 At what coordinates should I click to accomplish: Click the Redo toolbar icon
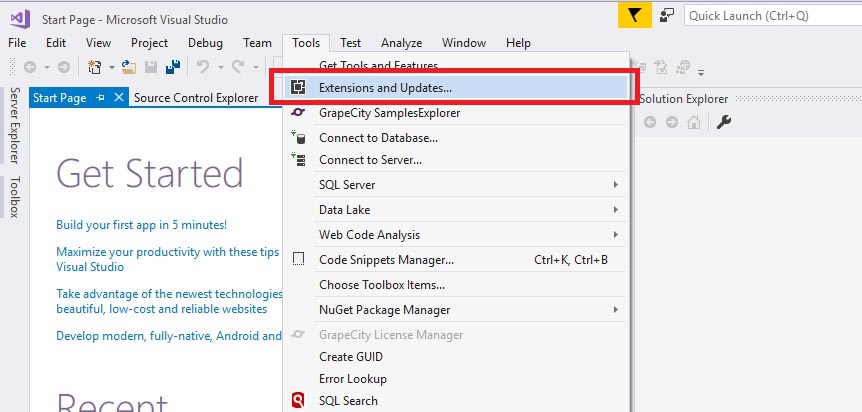point(238,67)
